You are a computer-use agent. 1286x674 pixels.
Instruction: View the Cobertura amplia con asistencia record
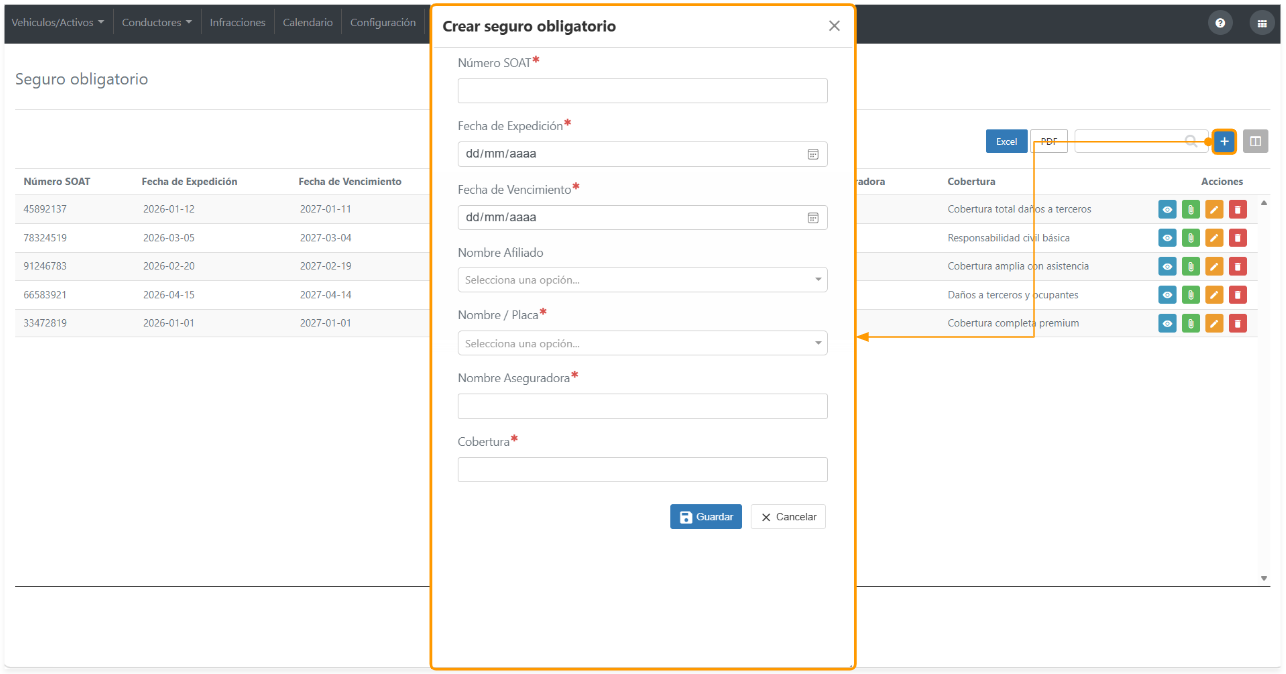1167,266
